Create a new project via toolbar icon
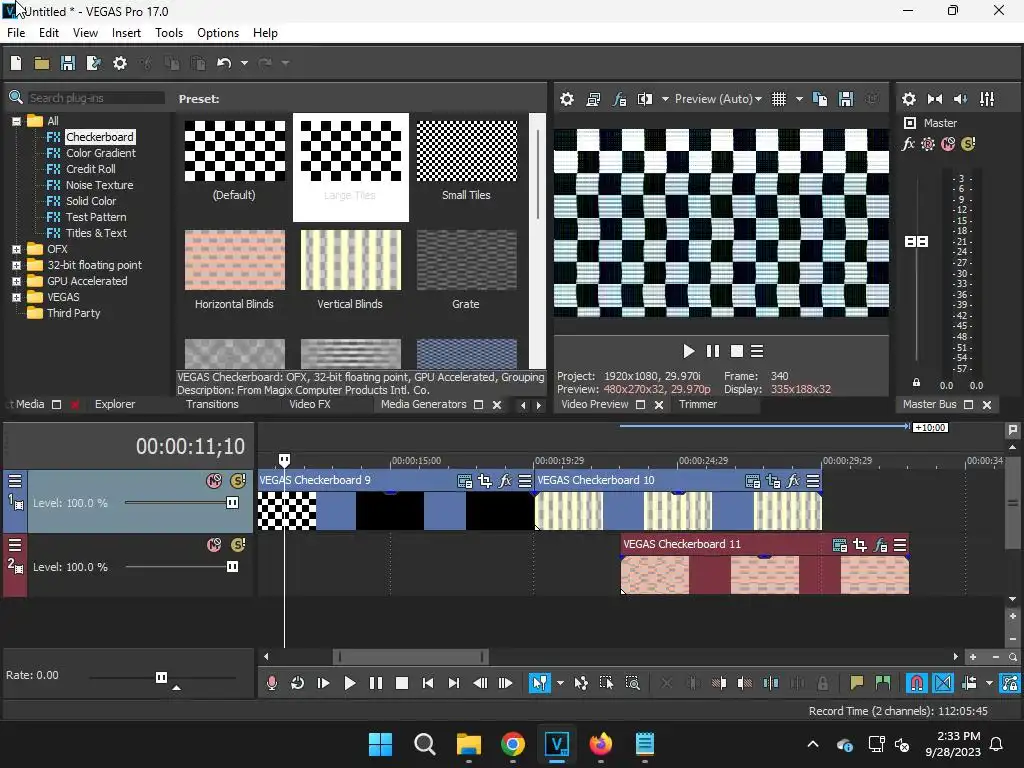 click(16, 63)
